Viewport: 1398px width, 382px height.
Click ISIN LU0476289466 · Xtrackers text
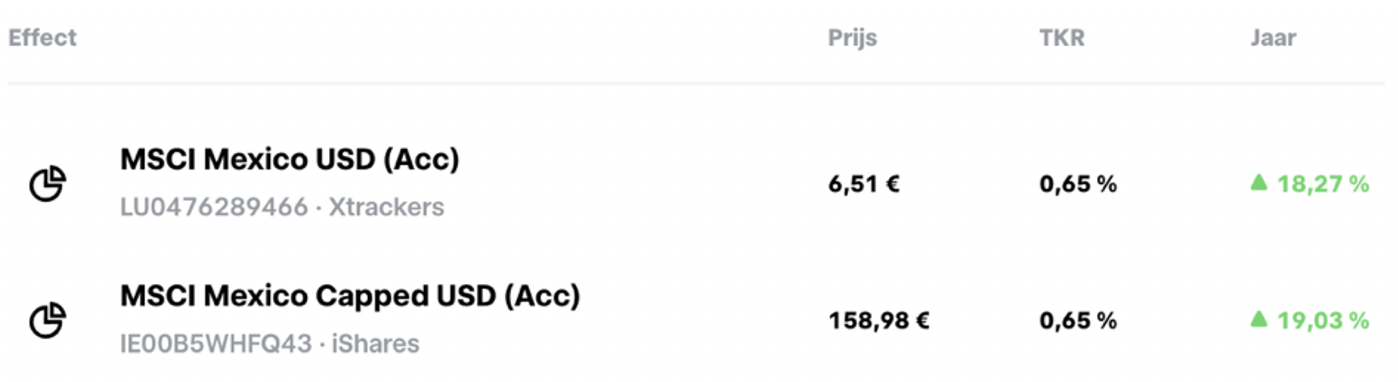pos(282,208)
